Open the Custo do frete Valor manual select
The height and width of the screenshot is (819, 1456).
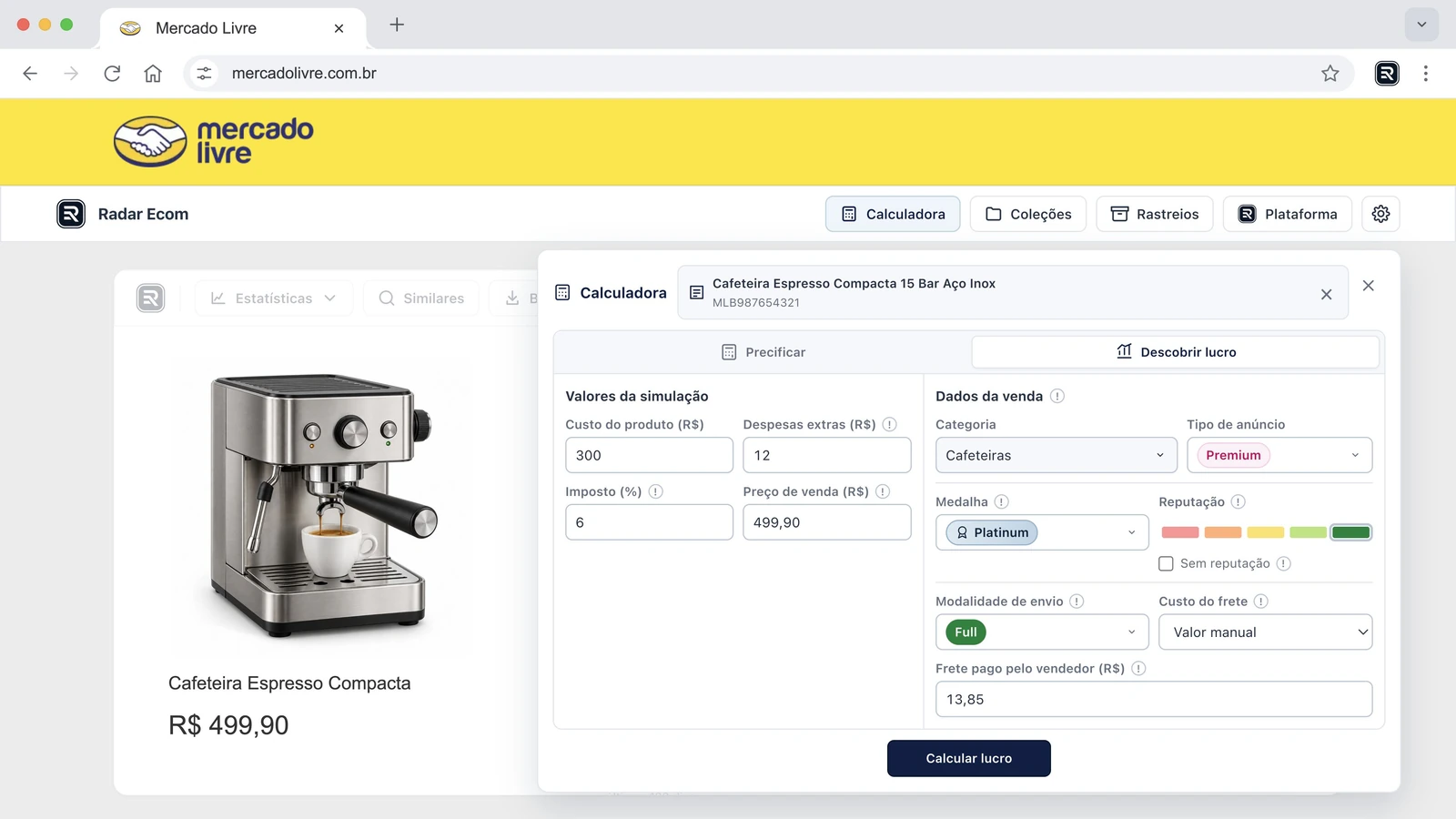pyautogui.click(x=1265, y=632)
